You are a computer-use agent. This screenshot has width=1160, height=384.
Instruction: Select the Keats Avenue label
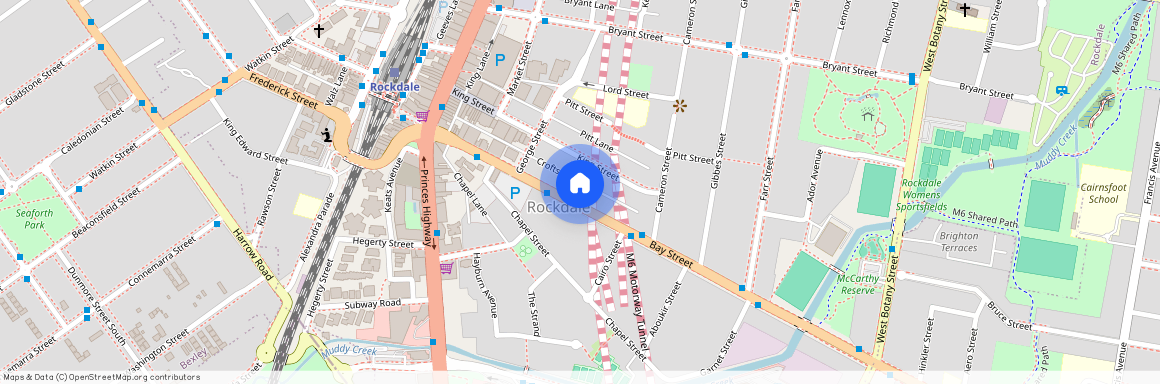pos(393,185)
